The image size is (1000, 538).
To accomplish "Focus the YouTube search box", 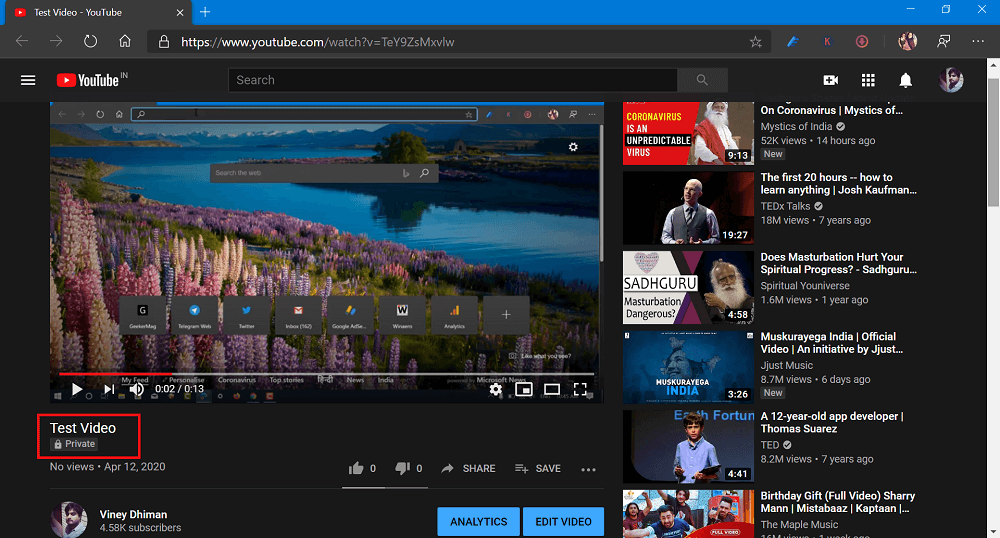I will point(453,80).
